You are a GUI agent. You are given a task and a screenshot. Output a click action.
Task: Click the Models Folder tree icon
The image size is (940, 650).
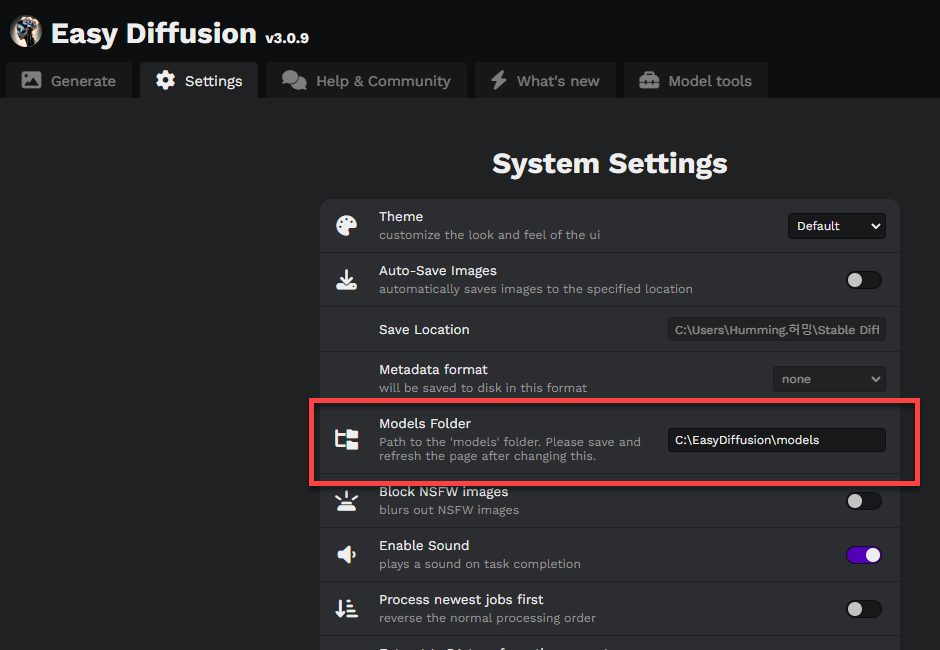pyautogui.click(x=347, y=440)
